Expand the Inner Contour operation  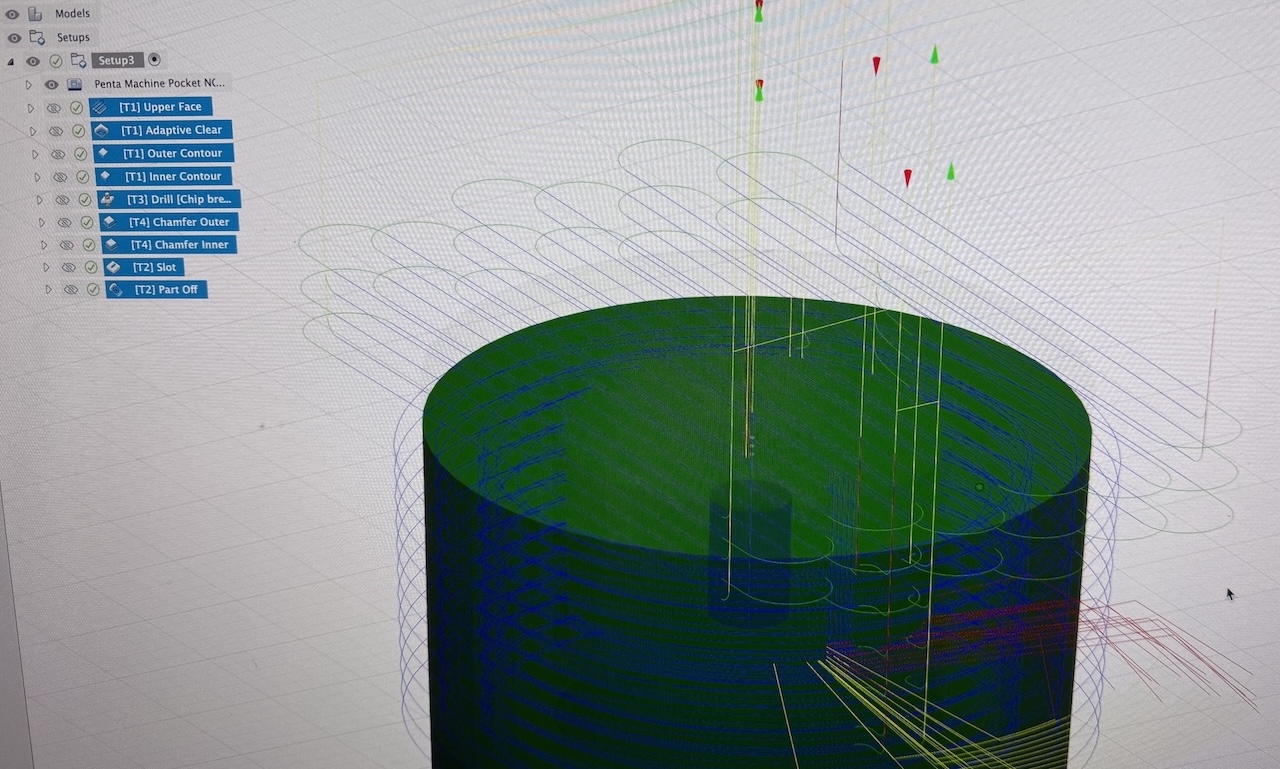pos(37,177)
